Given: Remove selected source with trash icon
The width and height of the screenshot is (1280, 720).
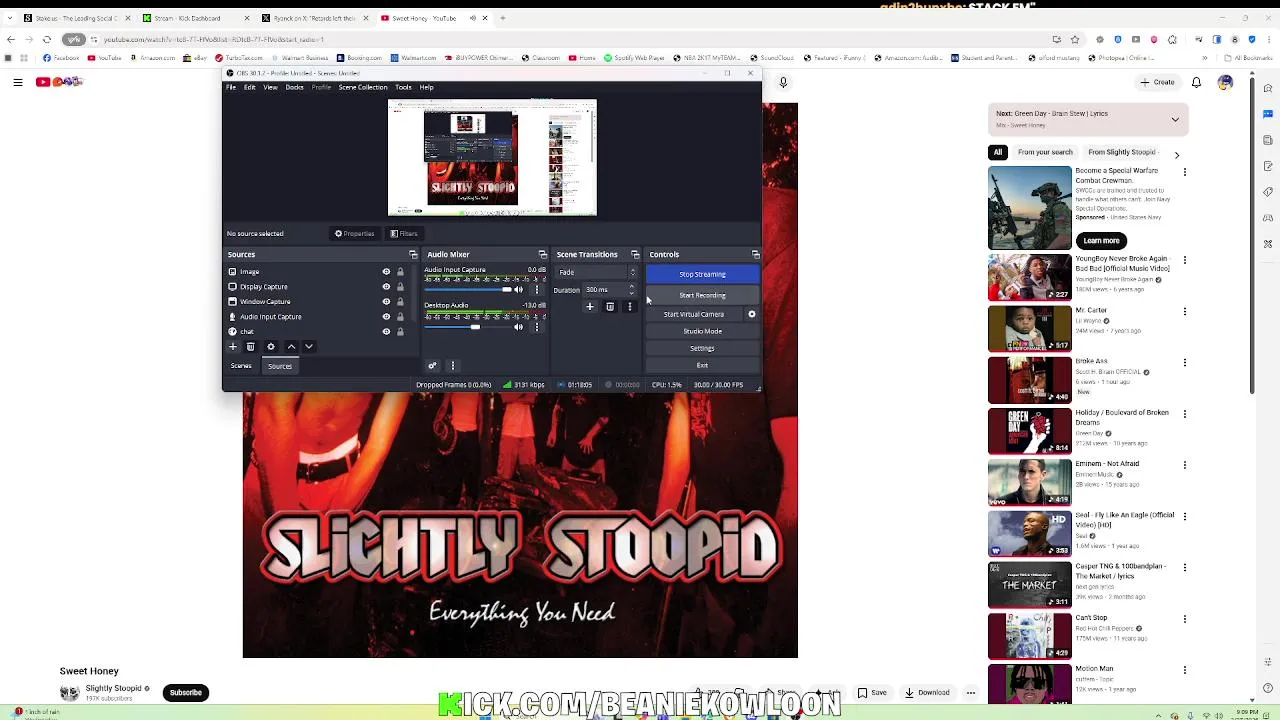Looking at the screenshot, I should tap(251, 347).
